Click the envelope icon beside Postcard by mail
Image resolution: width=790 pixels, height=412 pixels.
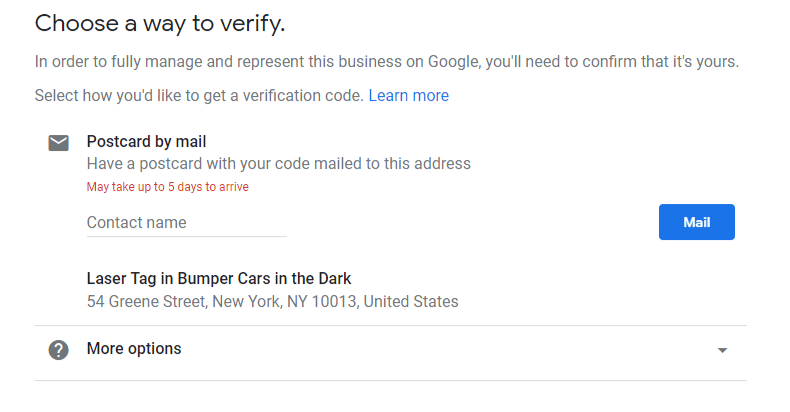point(58,143)
